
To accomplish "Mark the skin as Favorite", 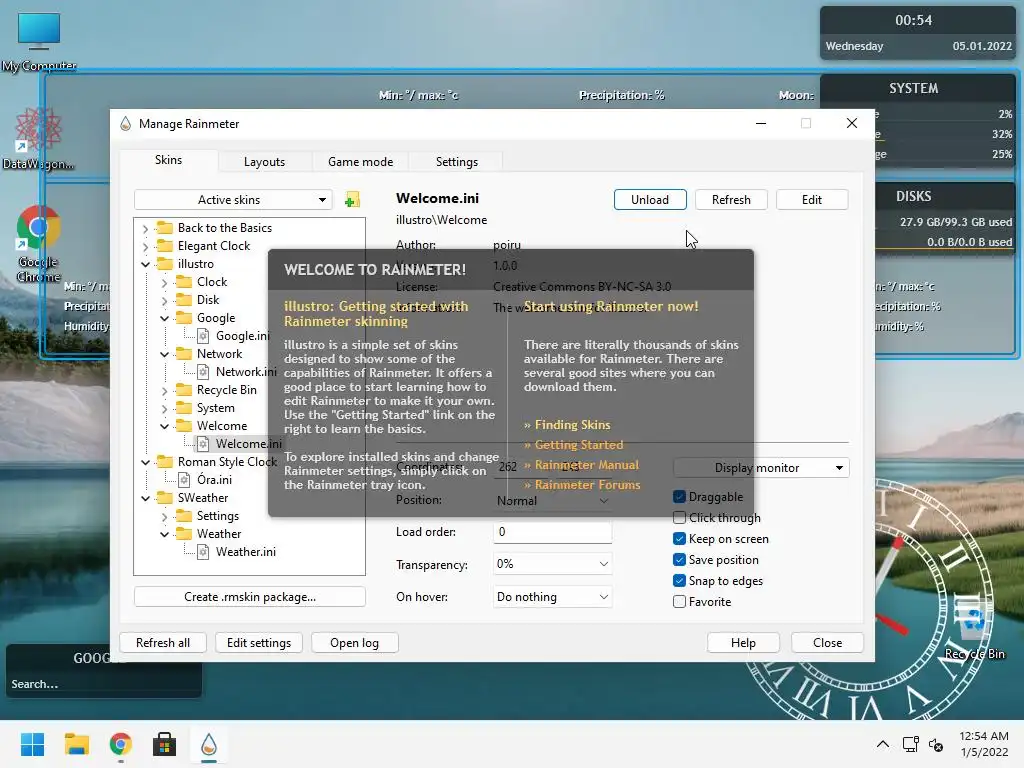I will tap(679, 601).
